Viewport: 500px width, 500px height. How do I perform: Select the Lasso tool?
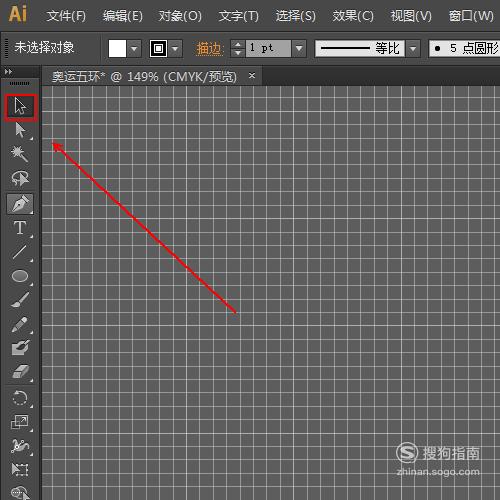click(20, 178)
